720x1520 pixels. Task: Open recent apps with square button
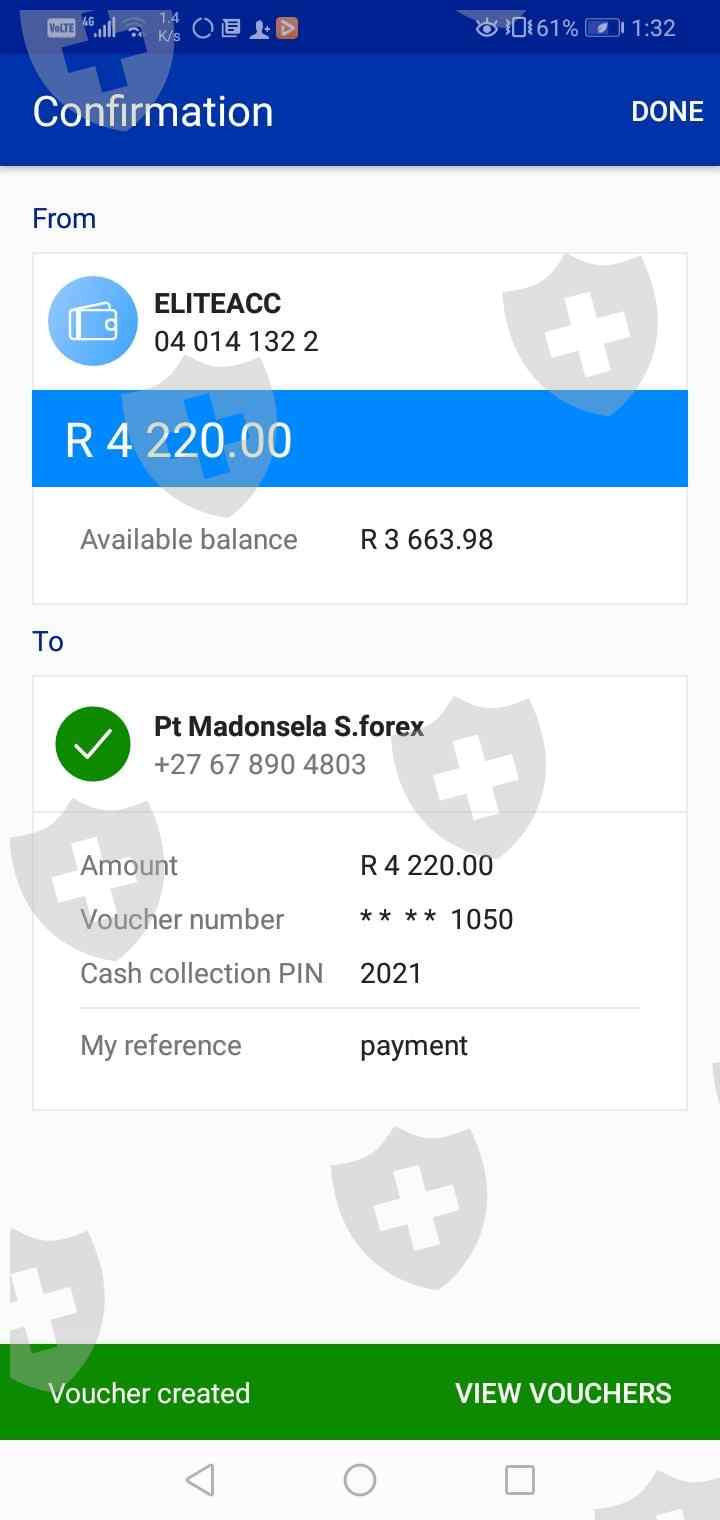tap(519, 1479)
